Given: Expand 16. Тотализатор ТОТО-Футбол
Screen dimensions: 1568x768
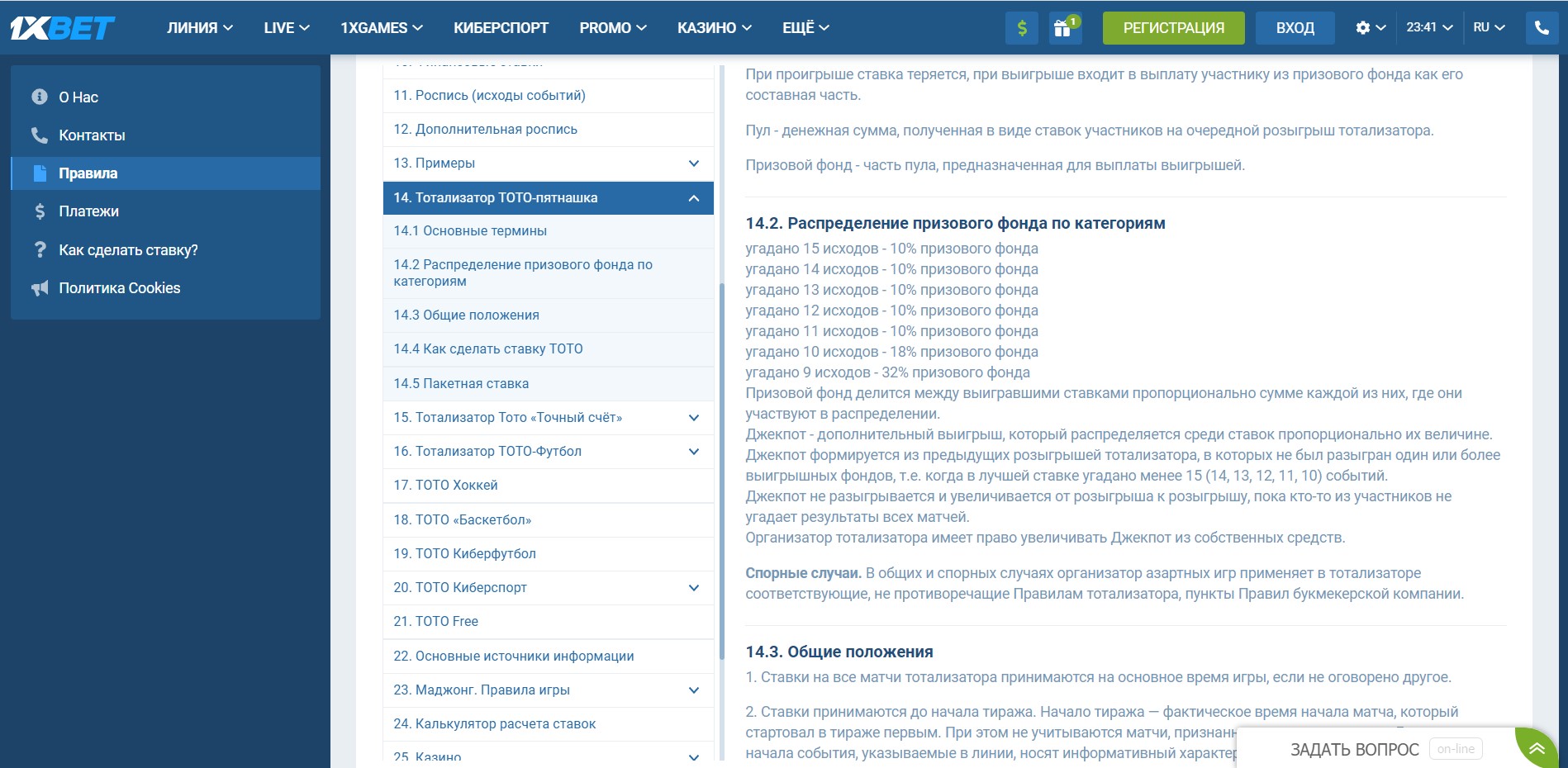Looking at the screenshot, I should 694,452.
